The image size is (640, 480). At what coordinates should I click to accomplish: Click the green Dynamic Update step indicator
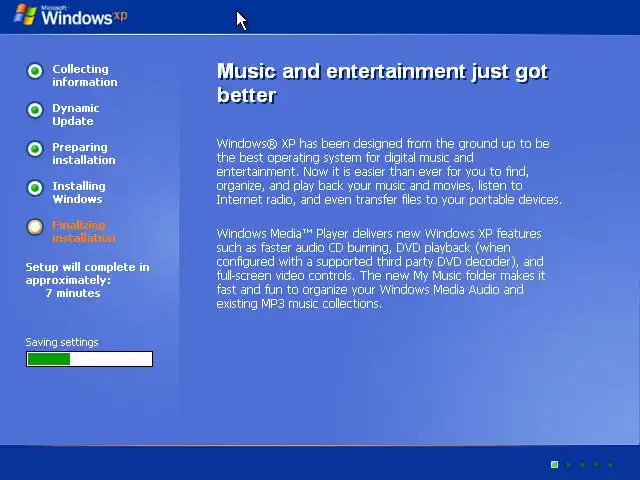pos(35,110)
